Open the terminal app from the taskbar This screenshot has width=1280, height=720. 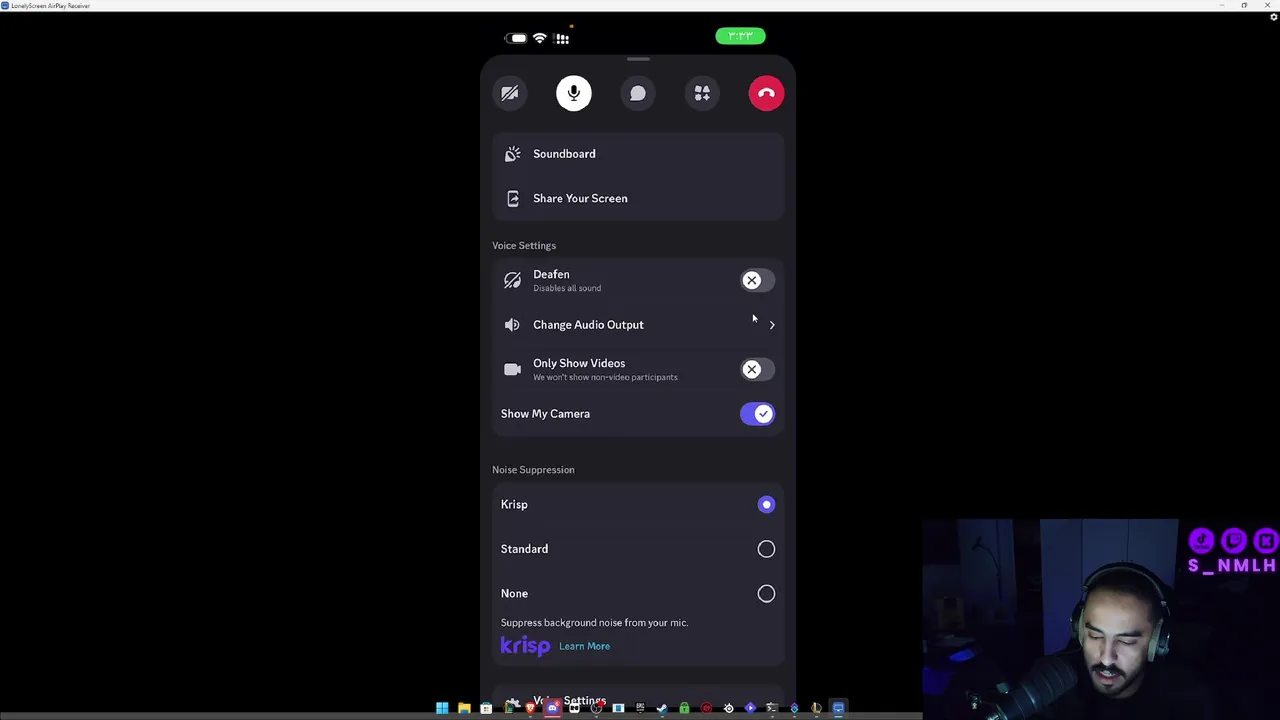pyautogui.click(x=772, y=708)
